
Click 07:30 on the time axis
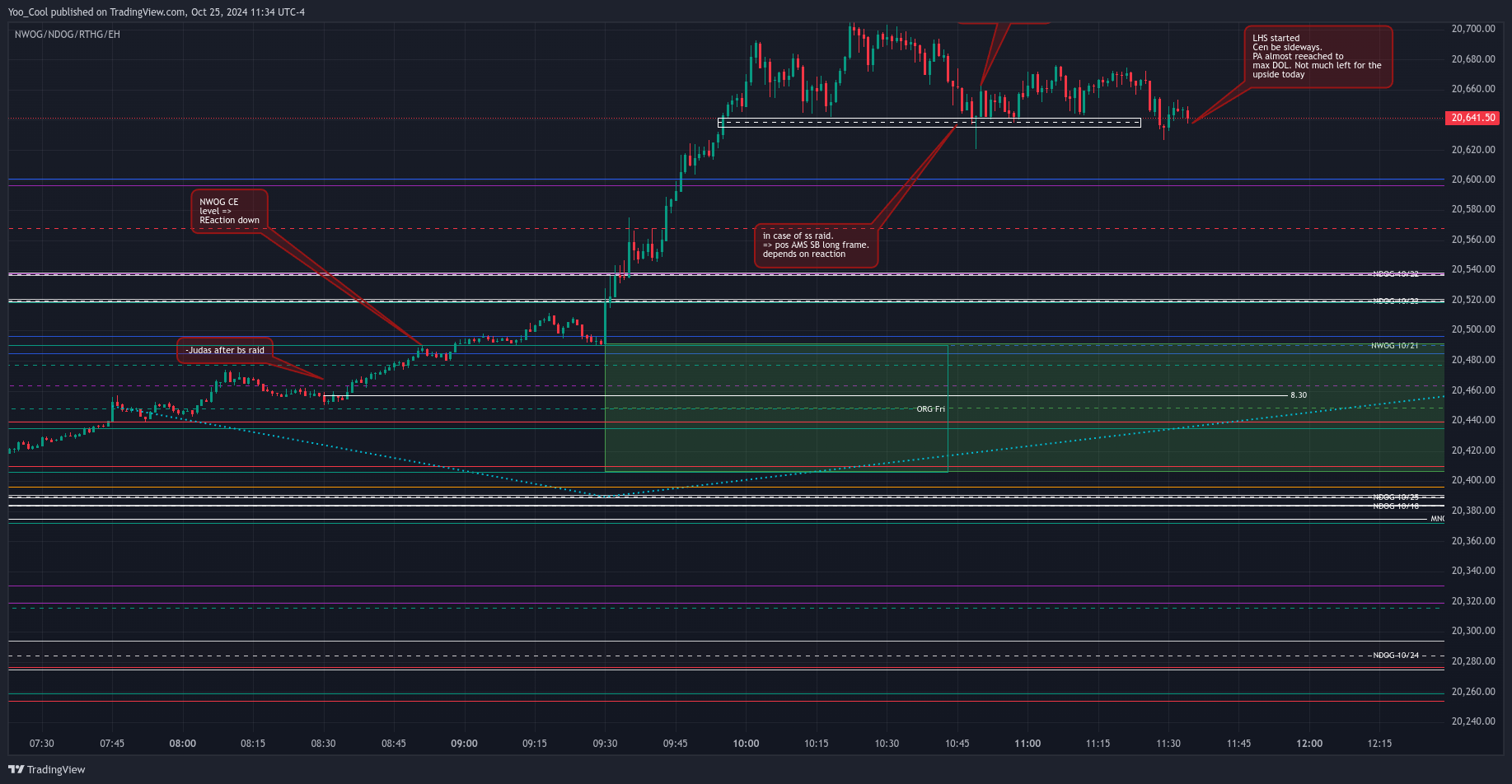[42, 744]
